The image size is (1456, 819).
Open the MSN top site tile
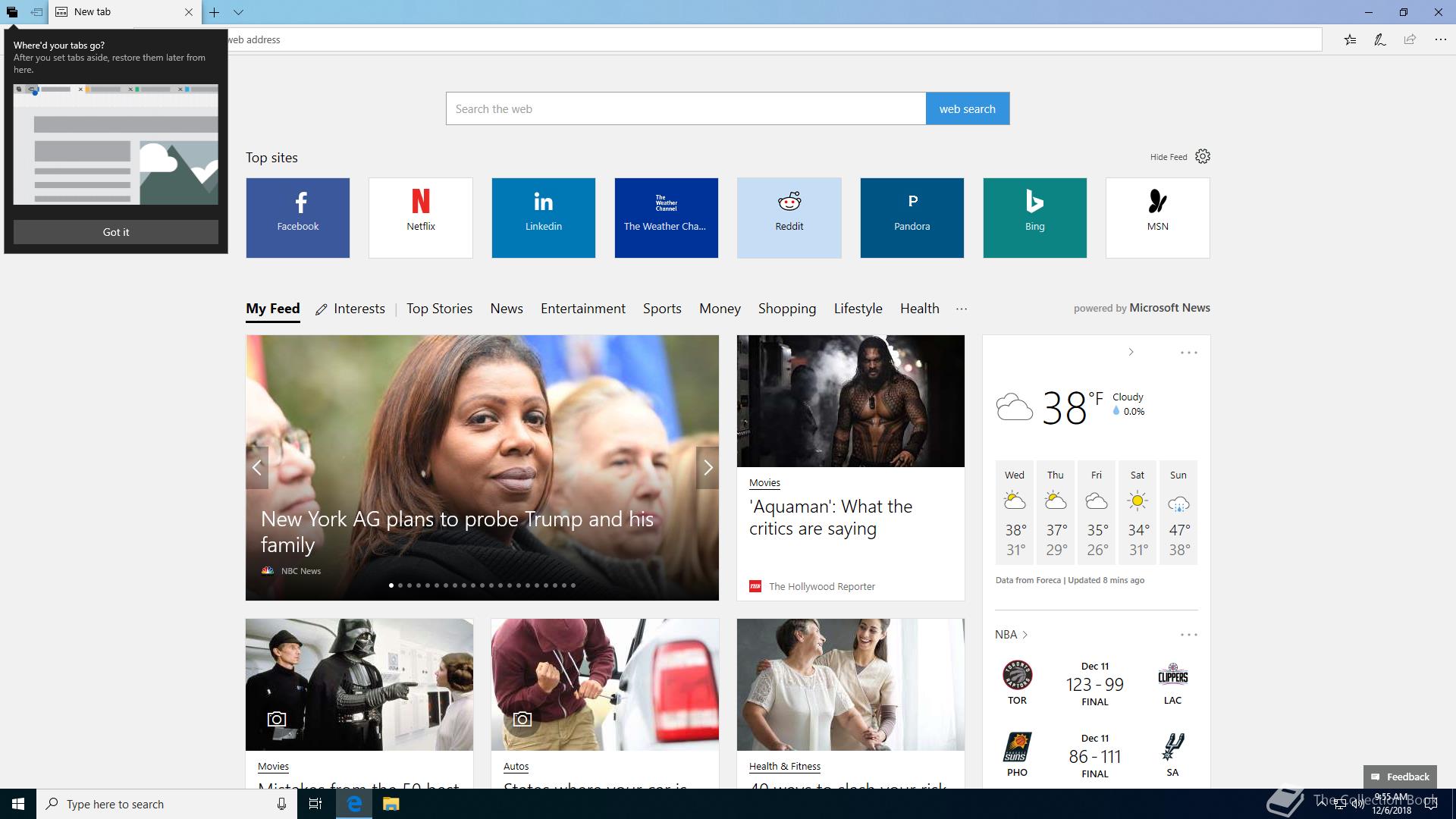pos(1158,218)
